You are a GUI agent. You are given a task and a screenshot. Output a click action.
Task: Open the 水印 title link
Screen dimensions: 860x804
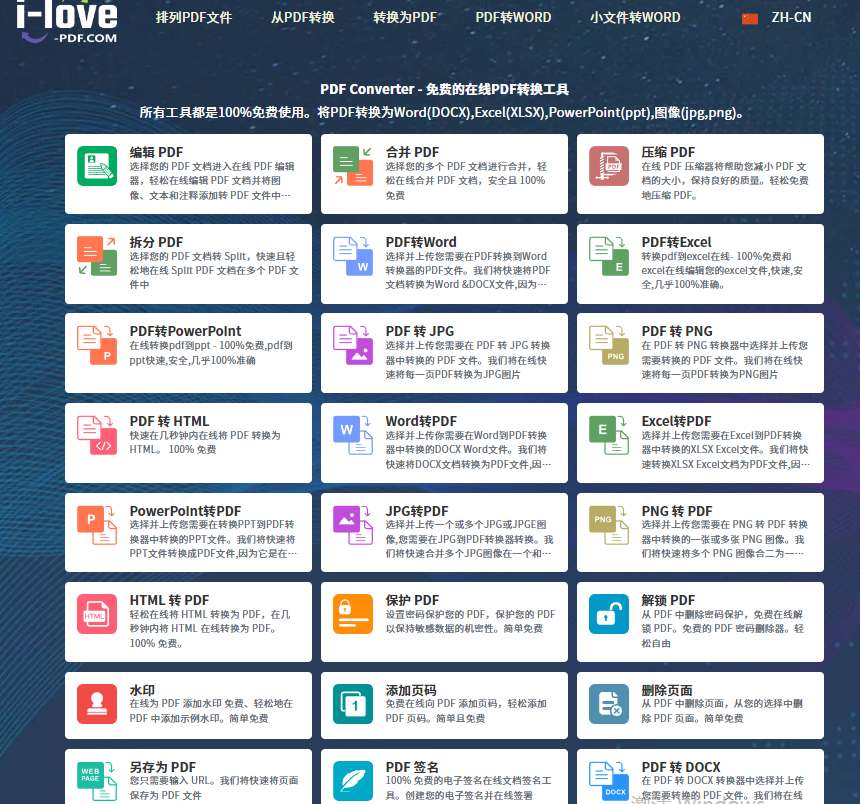pyautogui.click(x=142, y=690)
